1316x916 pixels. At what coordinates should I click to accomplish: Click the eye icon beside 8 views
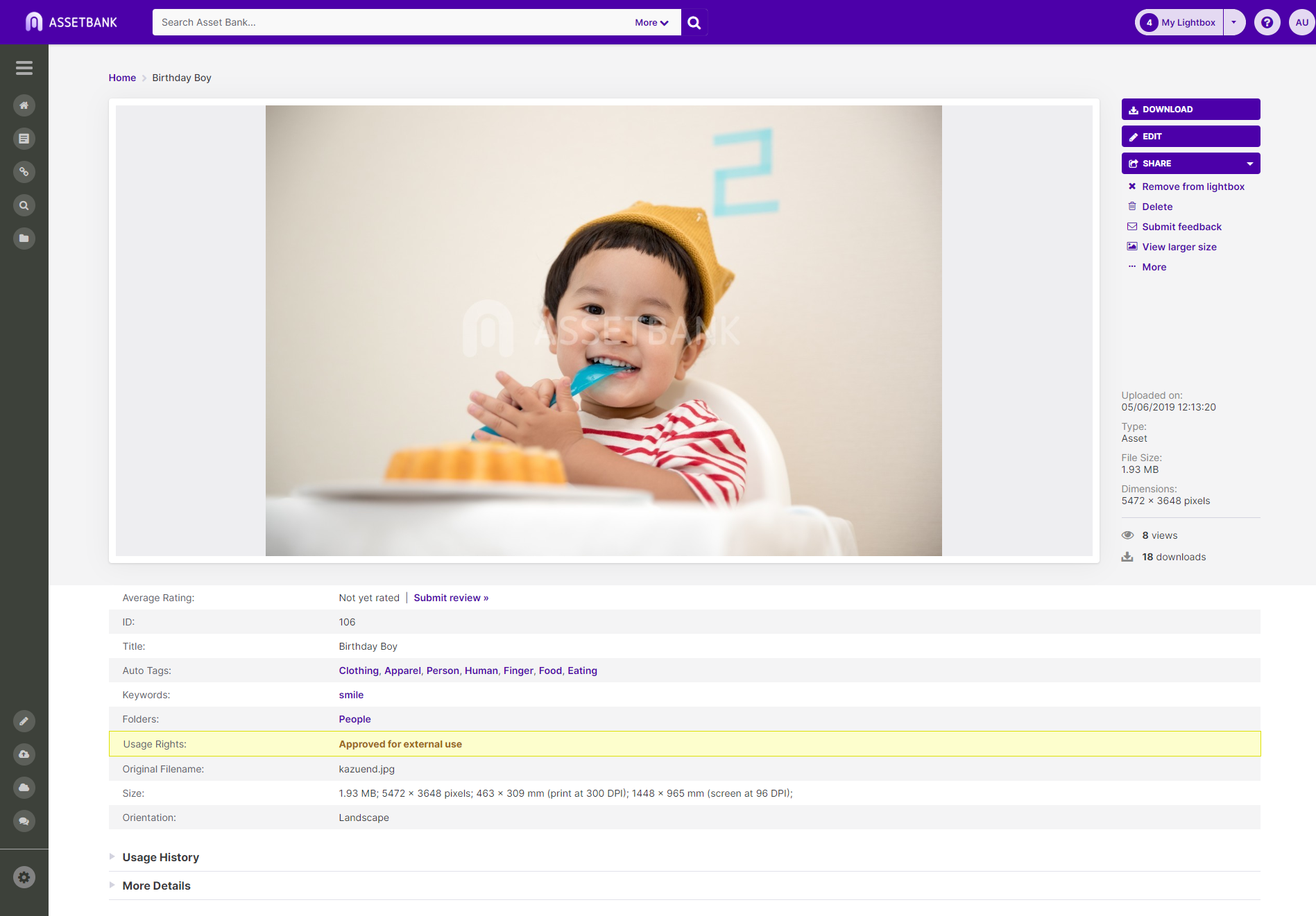(x=1128, y=535)
